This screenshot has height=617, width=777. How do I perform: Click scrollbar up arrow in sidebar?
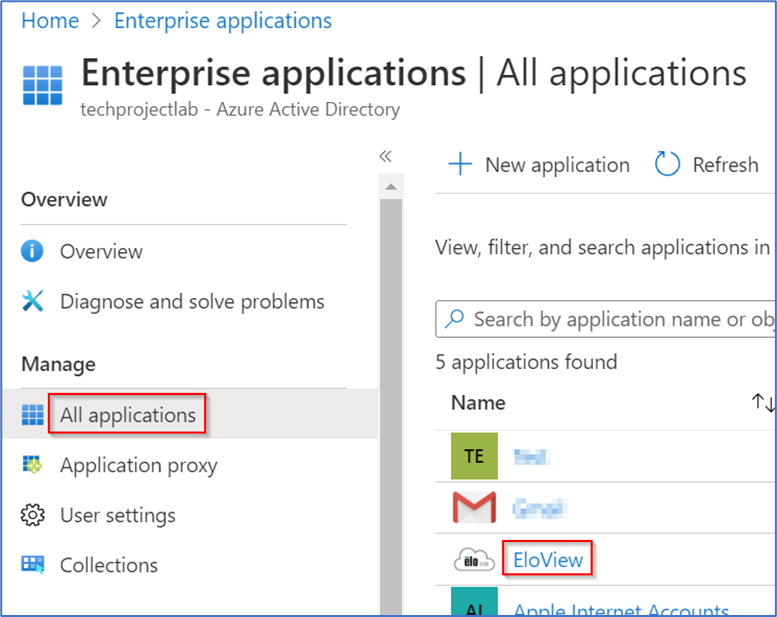391,186
